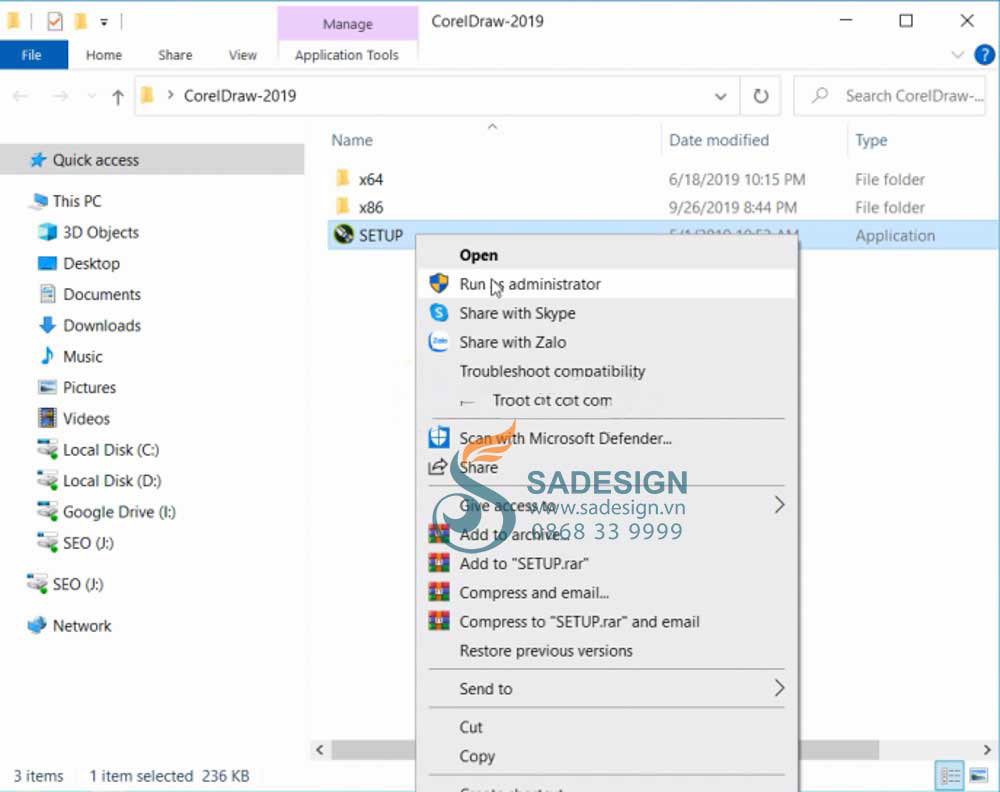Click the Search CorelDraw-2019 box

890,96
